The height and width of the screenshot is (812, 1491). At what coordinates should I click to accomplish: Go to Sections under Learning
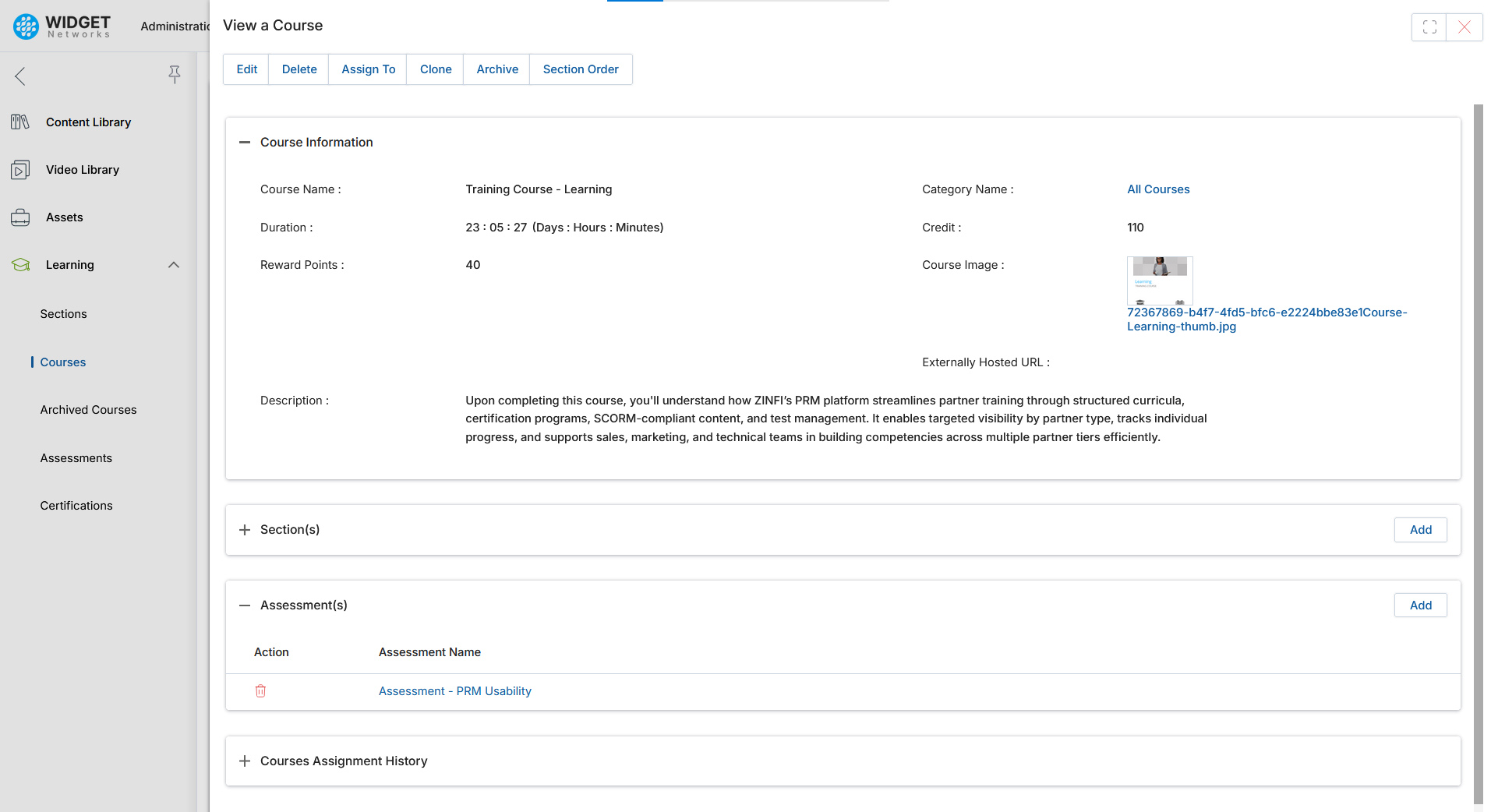(x=64, y=314)
